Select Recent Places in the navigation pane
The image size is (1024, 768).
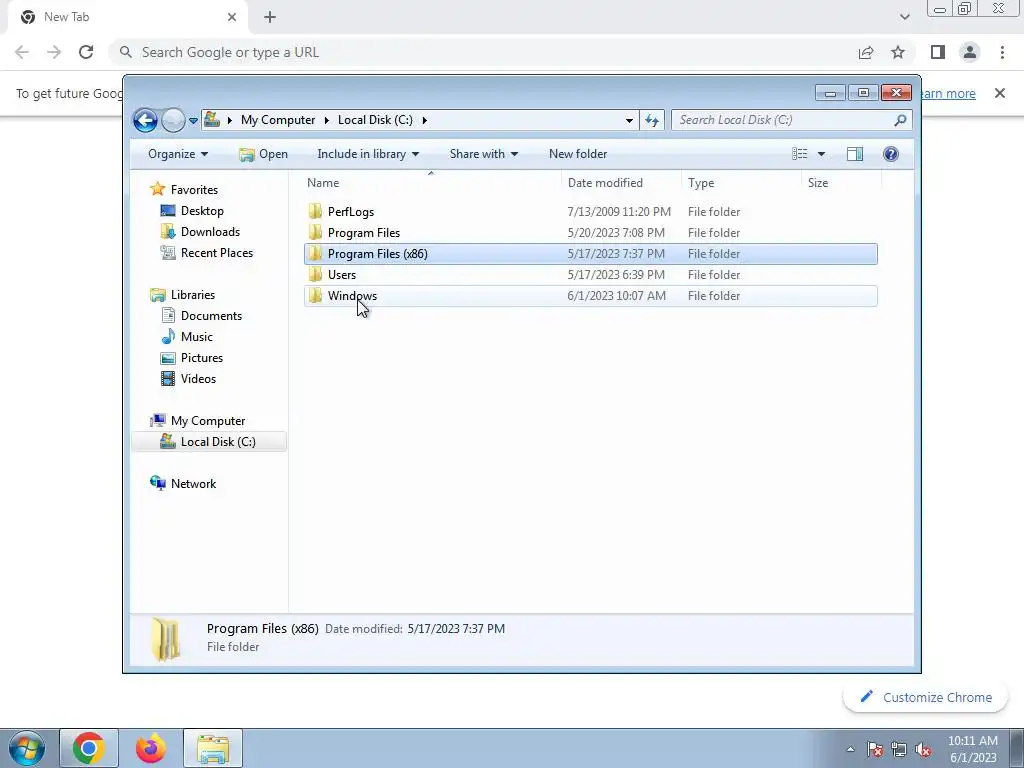click(216, 253)
